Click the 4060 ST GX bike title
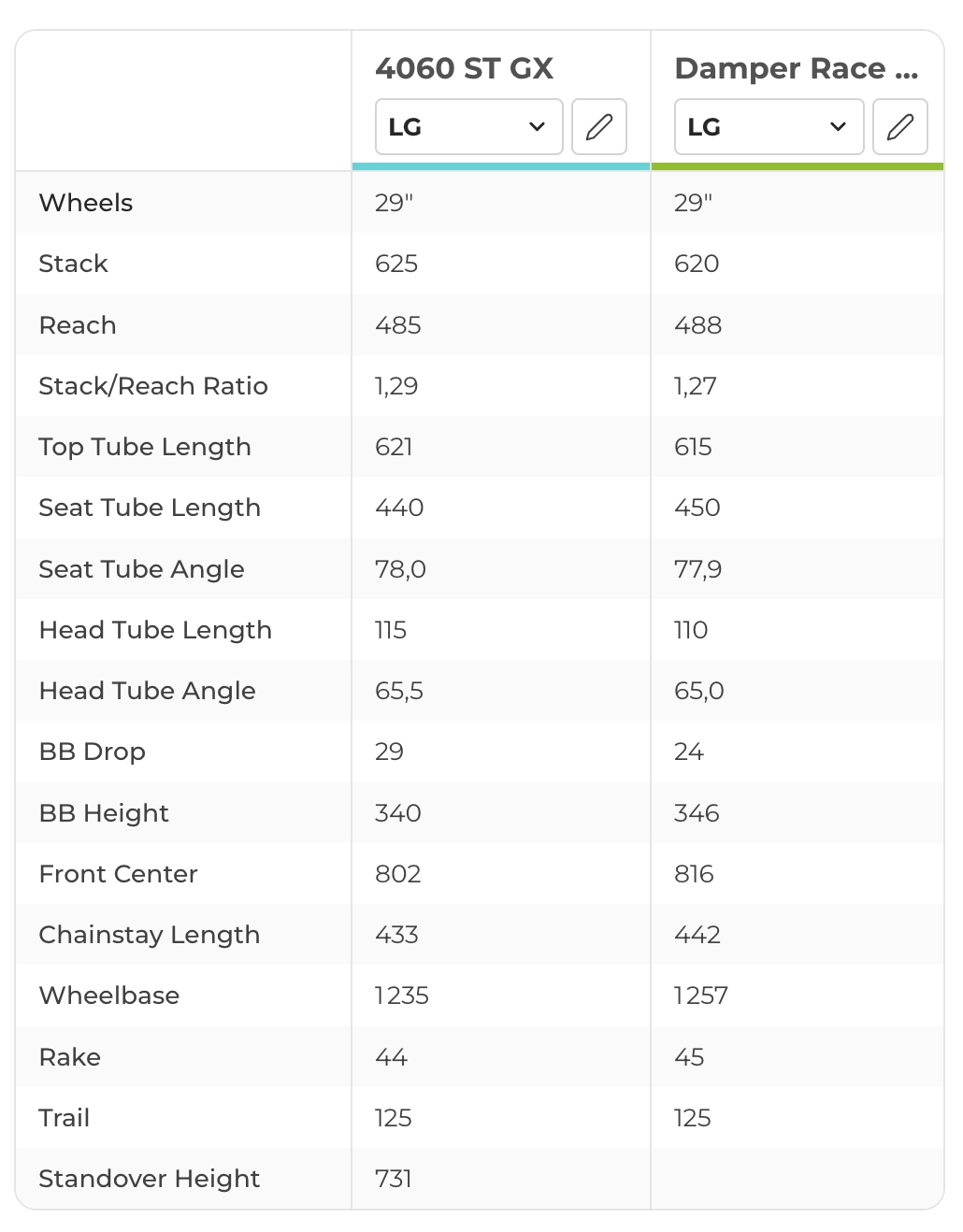Screen dimensions: 963x1232 pyautogui.click(x=465, y=68)
